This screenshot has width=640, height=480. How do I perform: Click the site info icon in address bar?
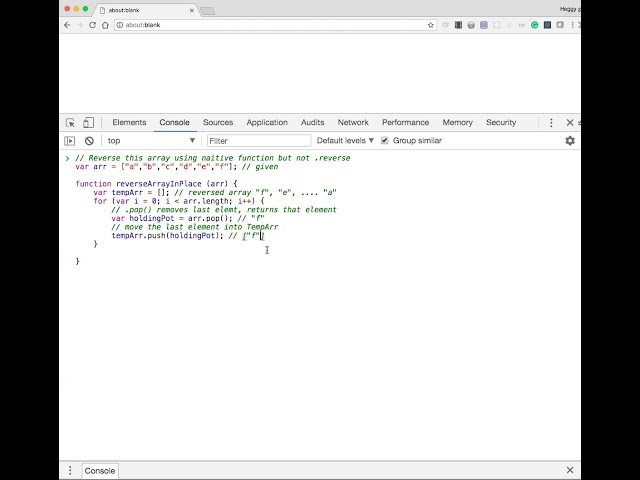tap(120, 25)
